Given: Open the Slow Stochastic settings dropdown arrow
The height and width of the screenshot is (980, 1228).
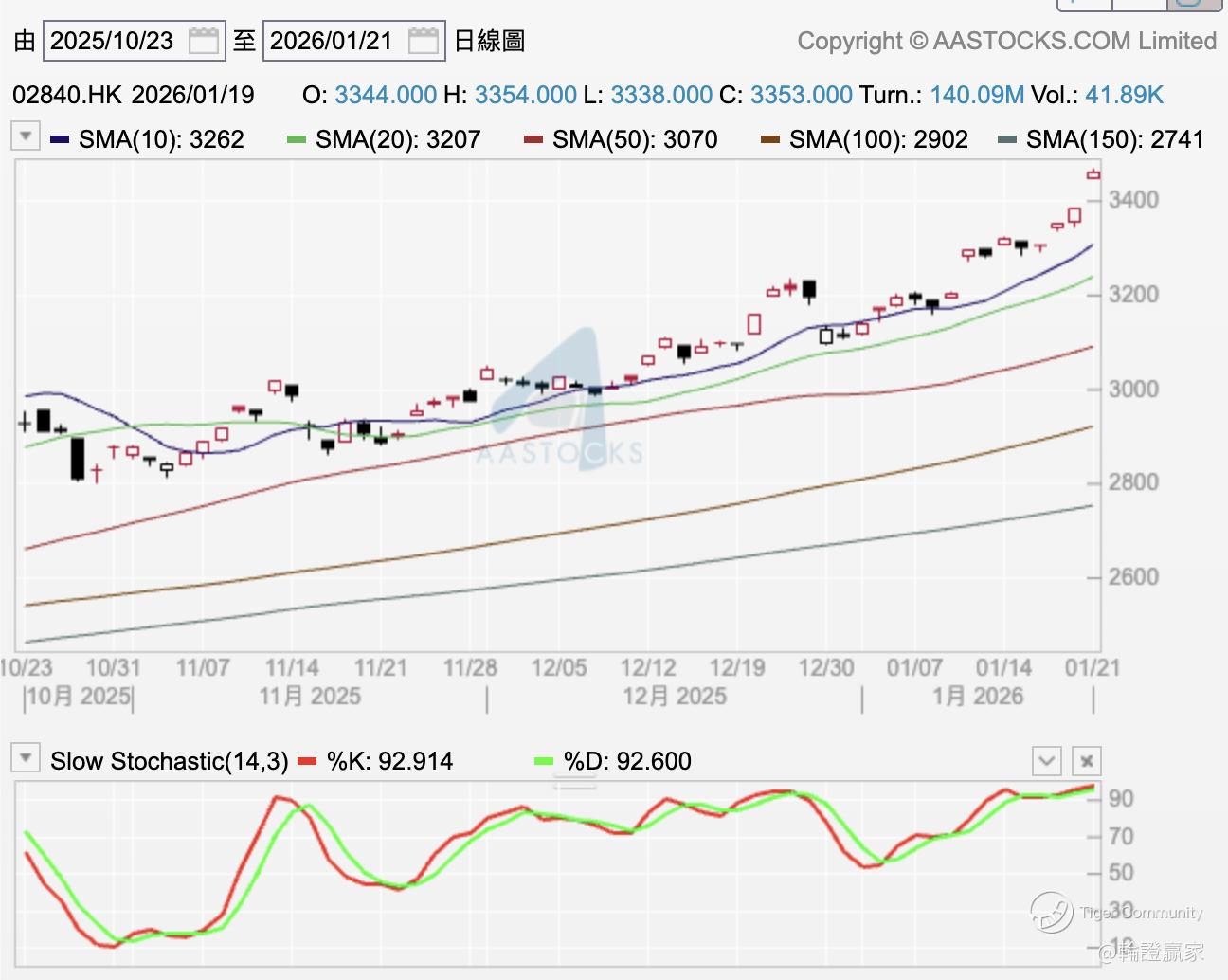Looking at the screenshot, I should 25,758.
